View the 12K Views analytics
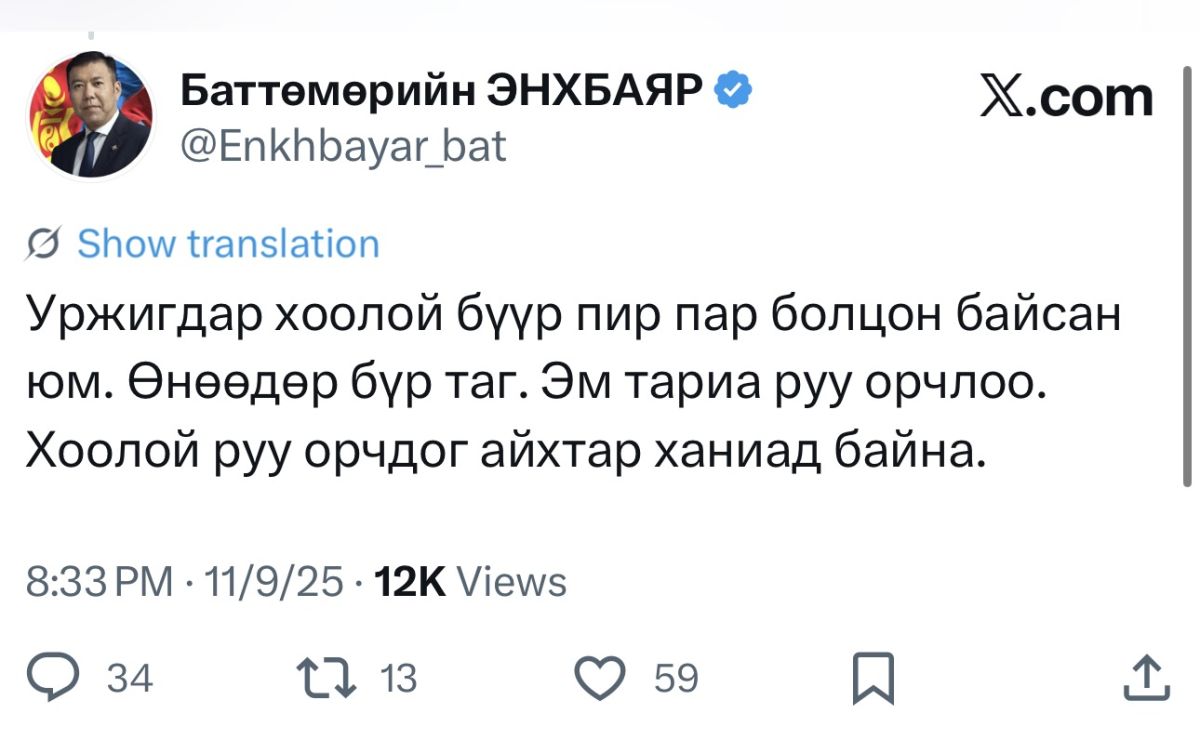The width and height of the screenshot is (1200, 740). (469, 581)
